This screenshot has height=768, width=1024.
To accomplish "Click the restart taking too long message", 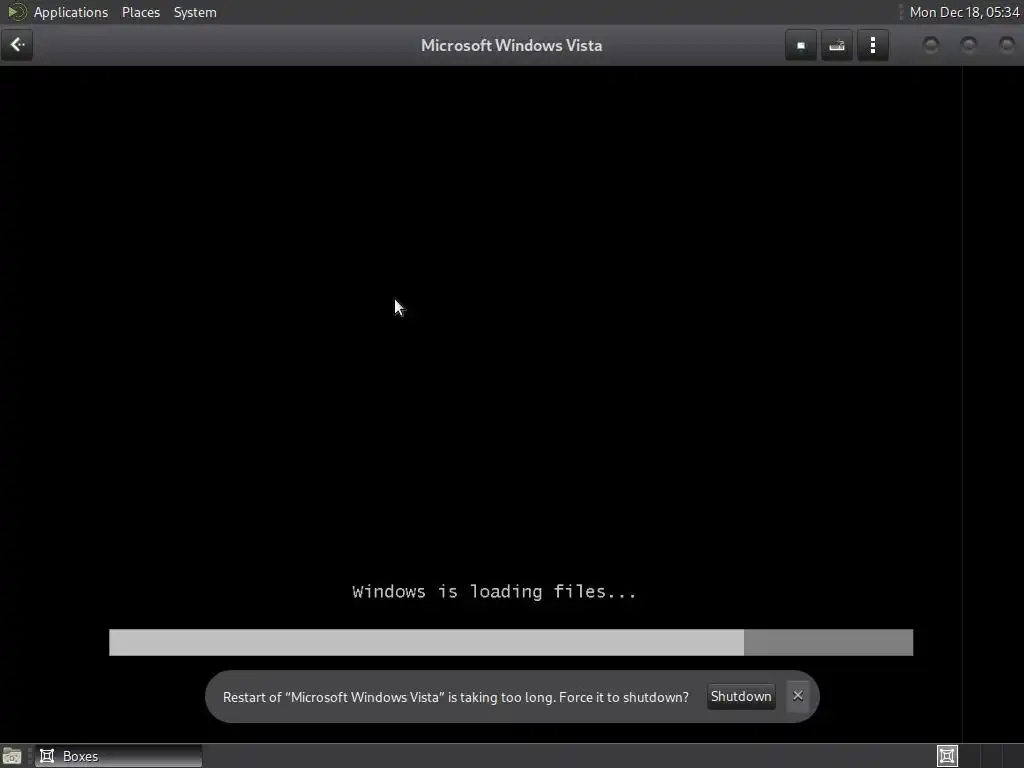I will [x=456, y=697].
